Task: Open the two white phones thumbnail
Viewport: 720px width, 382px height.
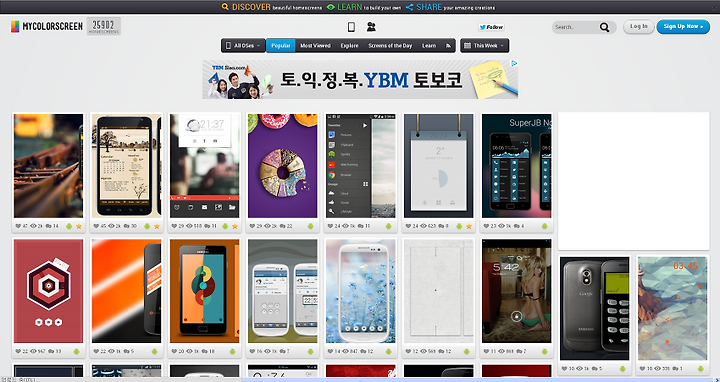Action: [283, 291]
